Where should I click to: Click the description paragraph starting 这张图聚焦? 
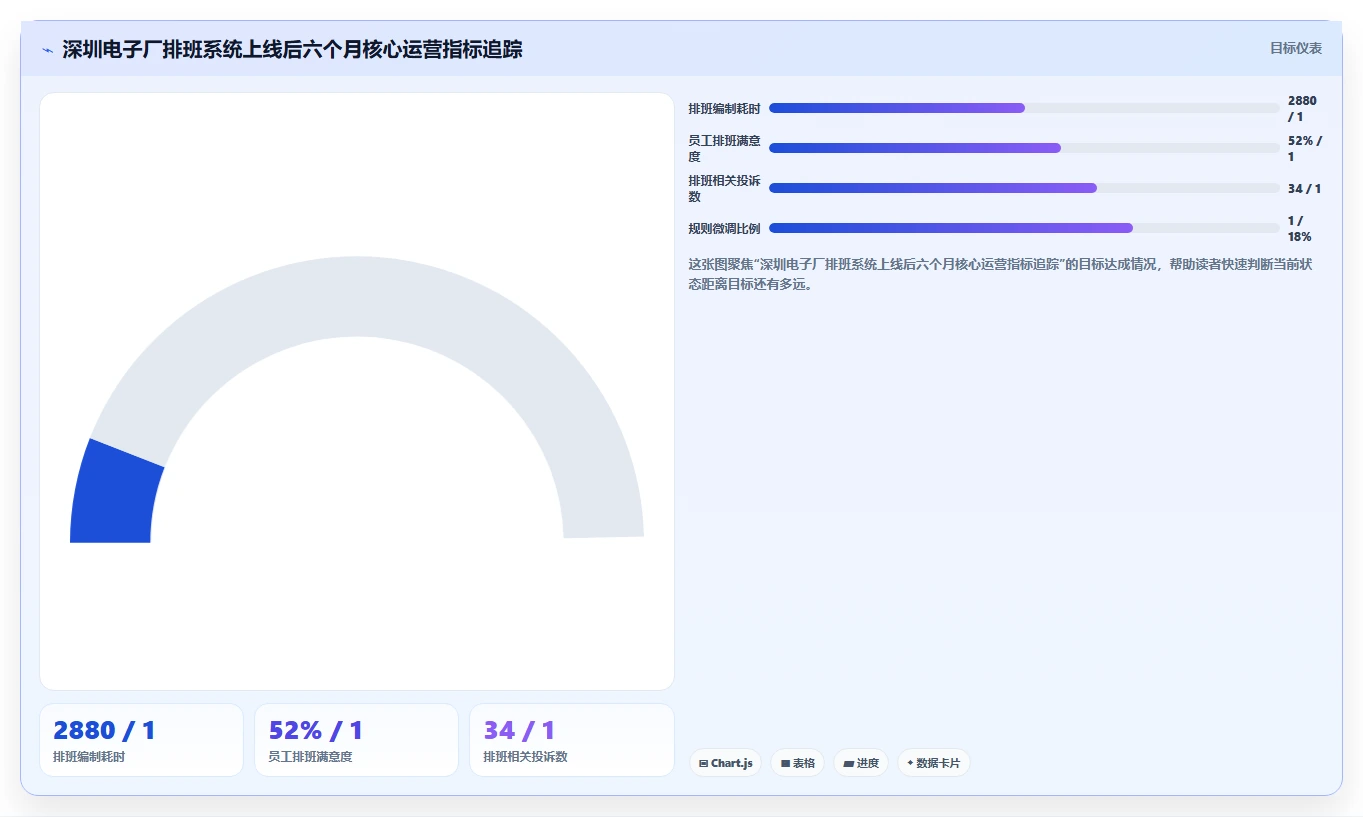1000,274
